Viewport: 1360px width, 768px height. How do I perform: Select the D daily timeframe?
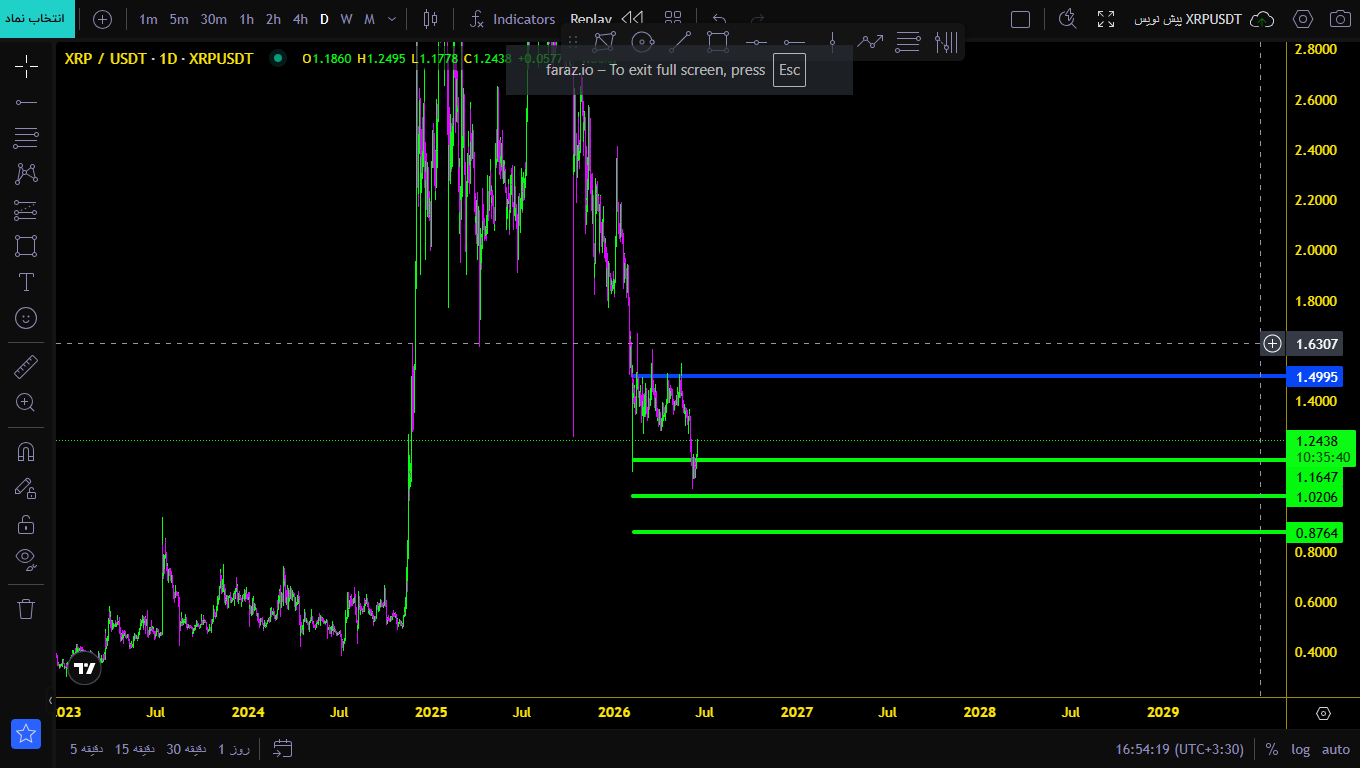click(324, 19)
